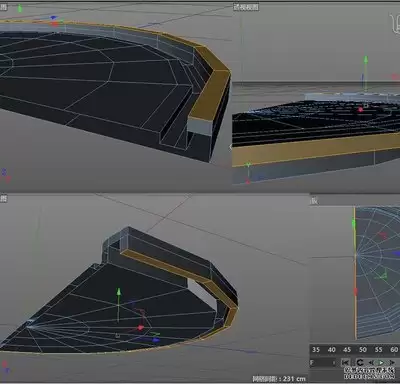Click the C-shaped previous key button
The height and width of the screenshot is (384, 400).
click(360, 362)
